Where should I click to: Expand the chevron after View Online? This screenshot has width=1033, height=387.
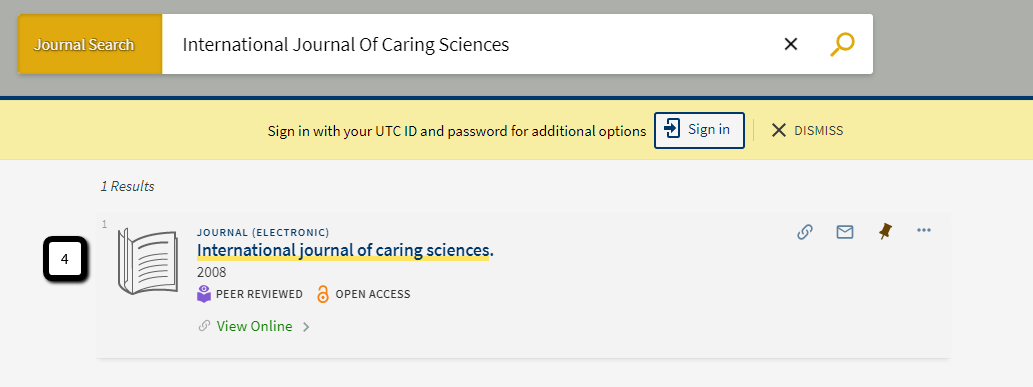coord(306,326)
